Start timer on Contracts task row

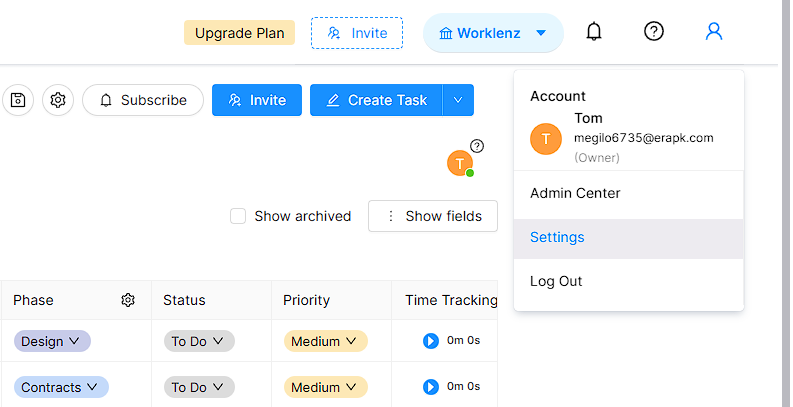pyautogui.click(x=431, y=387)
